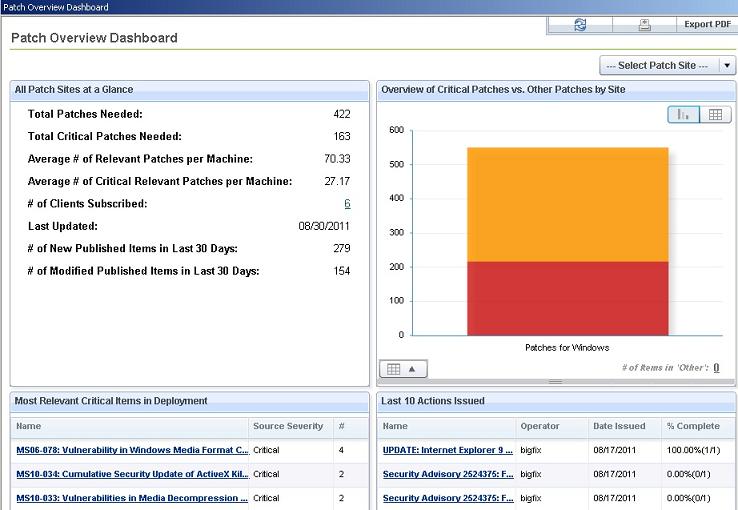Click the items in 'Other' count link
Viewport: 738px width, 510px height.
click(x=716, y=368)
